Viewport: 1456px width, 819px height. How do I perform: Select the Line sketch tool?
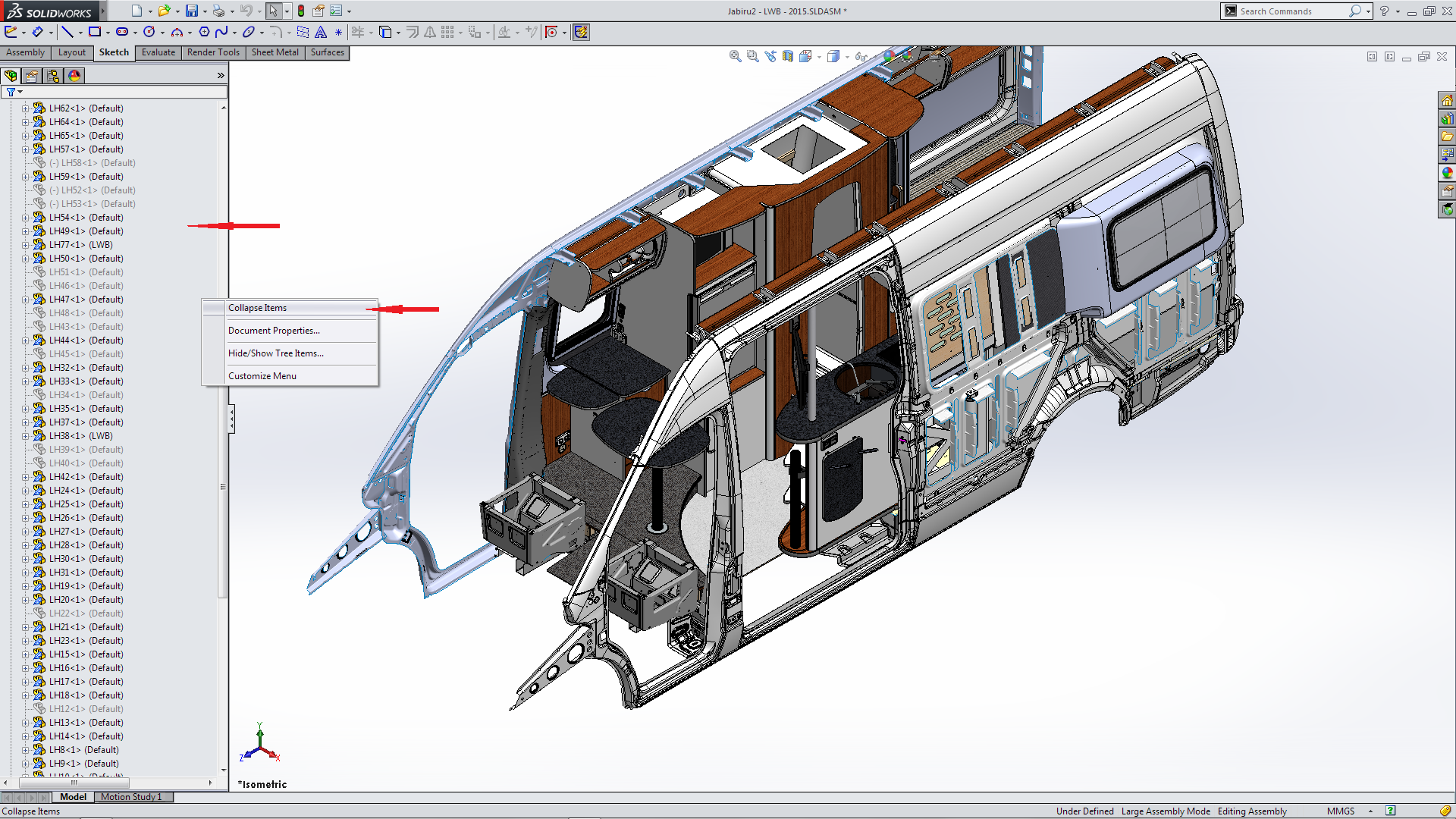67,32
